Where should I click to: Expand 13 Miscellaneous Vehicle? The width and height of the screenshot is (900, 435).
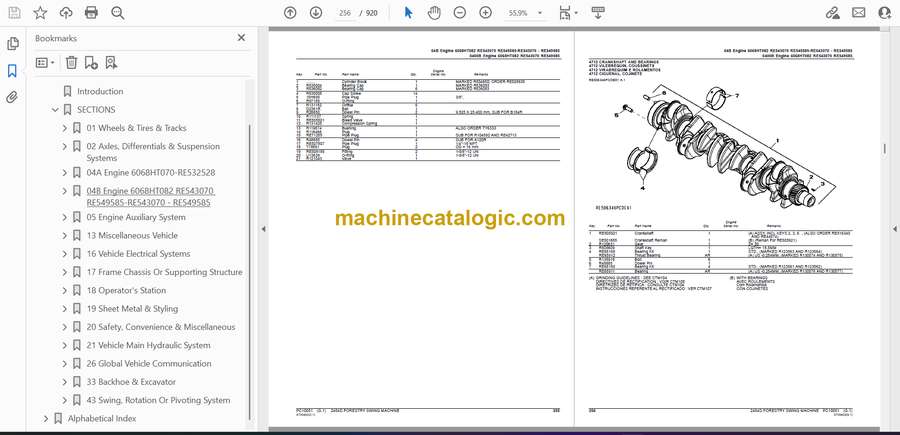(64, 235)
